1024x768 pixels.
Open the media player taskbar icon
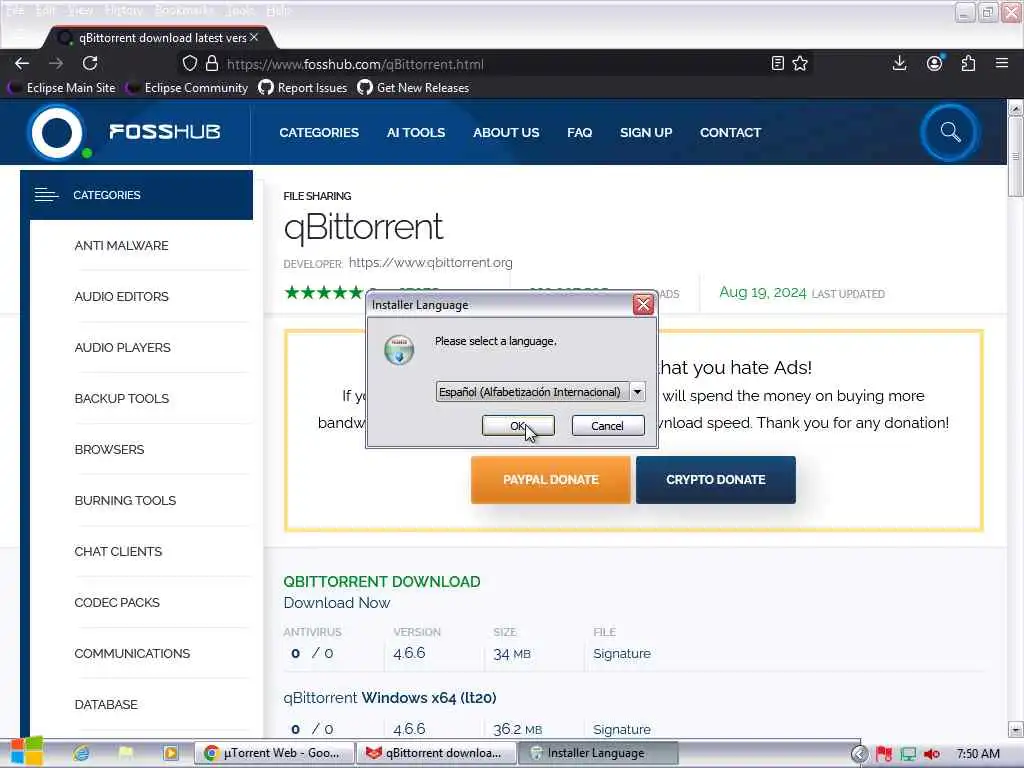[x=170, y=753]
